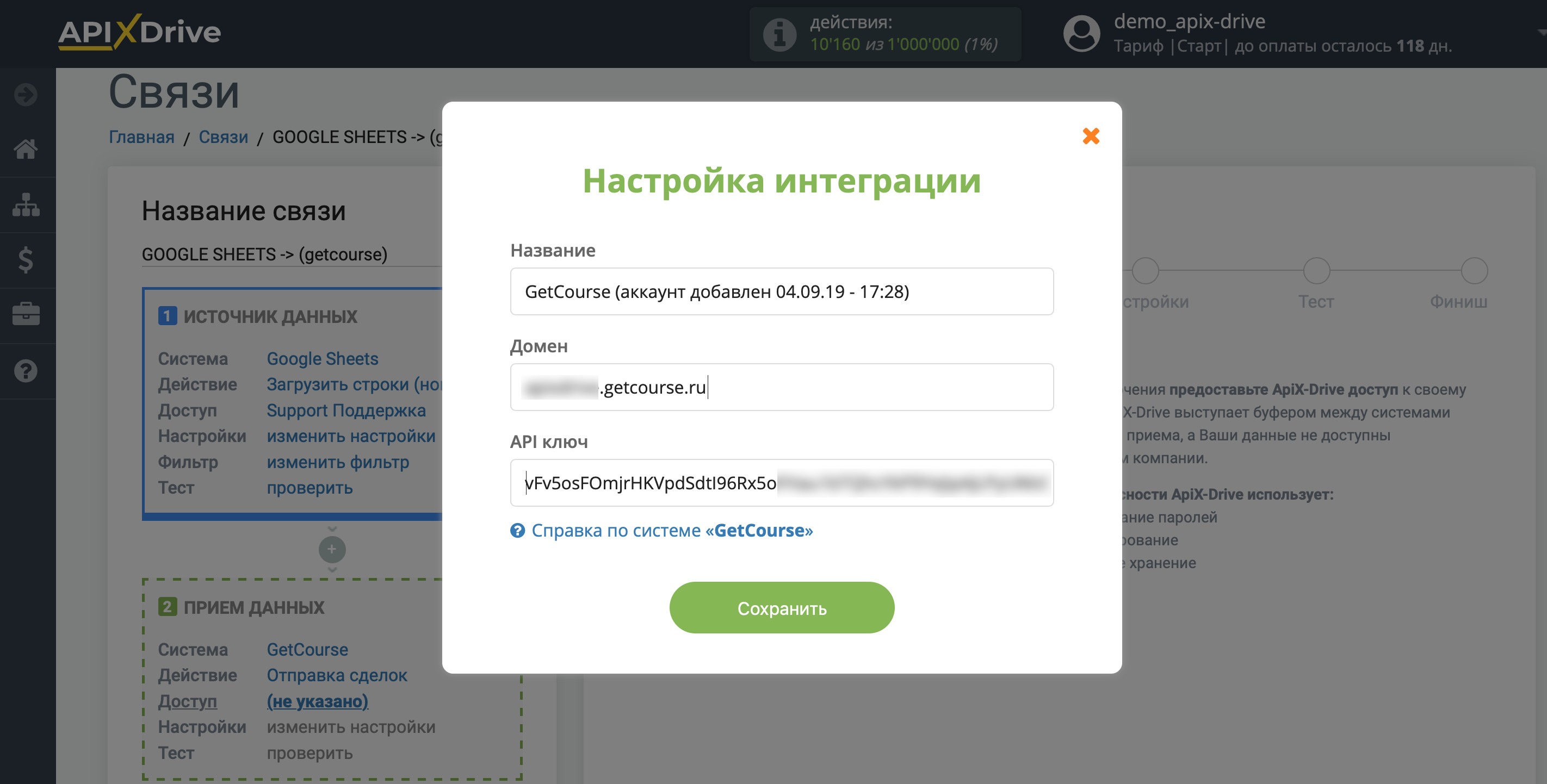This screenshot has height=784, width=1547.
Task: Click the help icon before the GetCourse reference
Action: [x=518, y=531]
